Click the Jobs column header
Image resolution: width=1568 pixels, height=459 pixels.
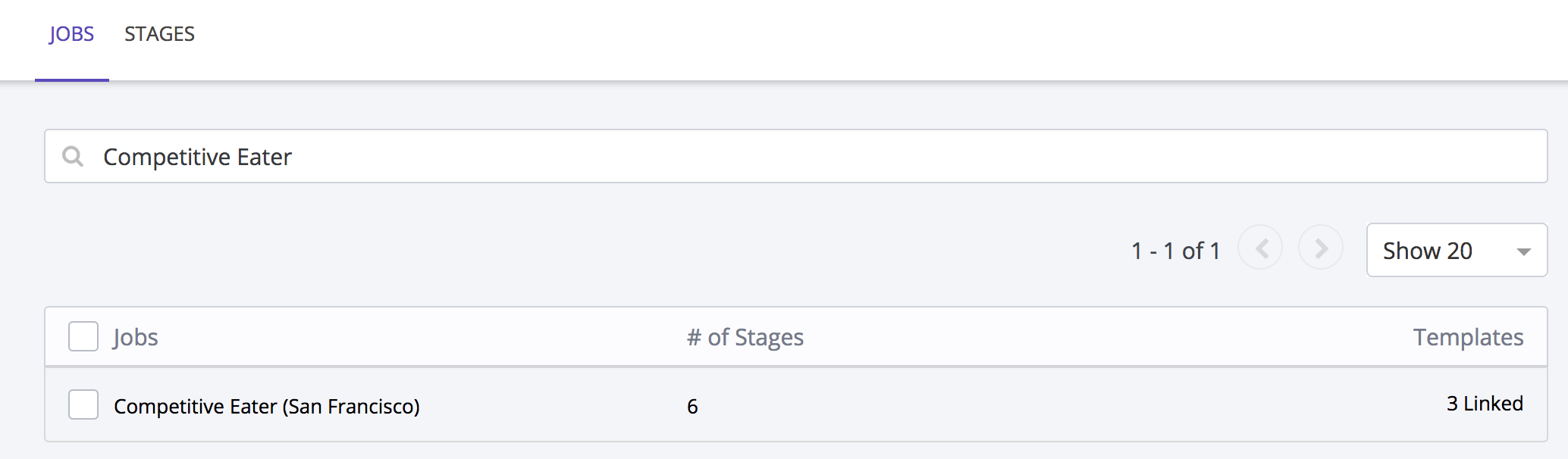(136, 337)
